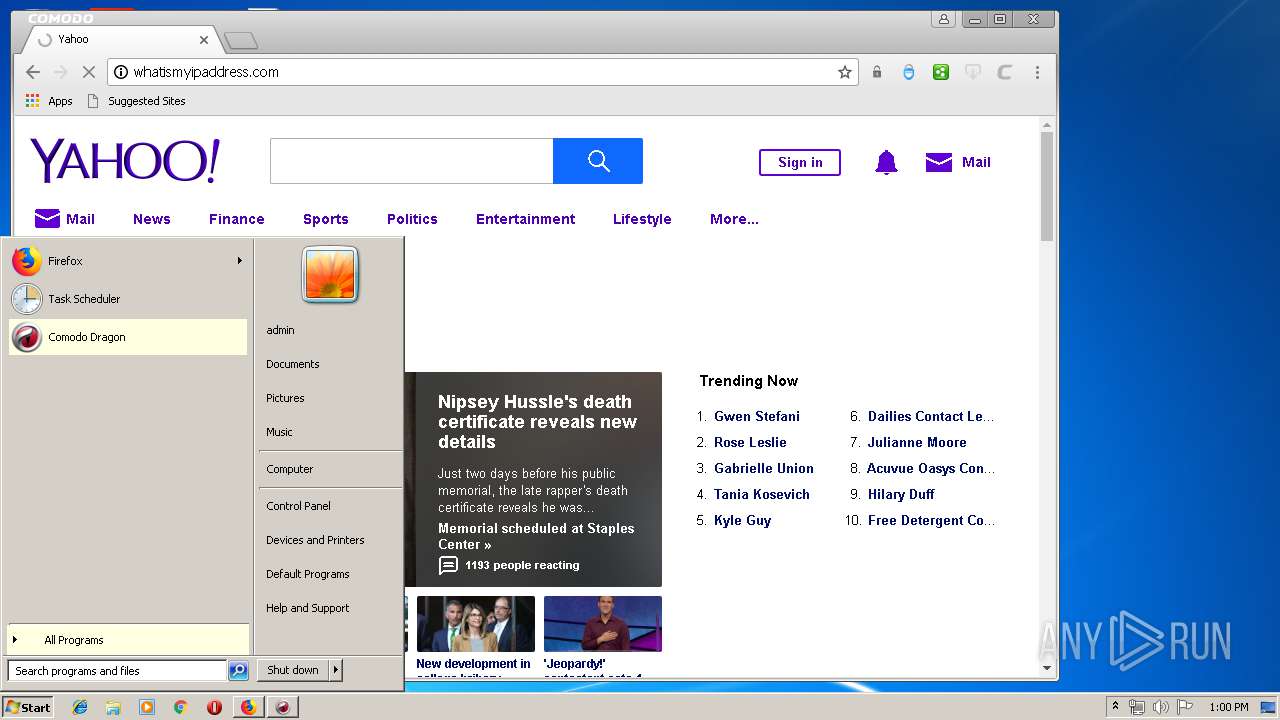This screenshot has height=720, width=1280.
Task: Open Documents from Start menu
Action: [x=293, y=364]
